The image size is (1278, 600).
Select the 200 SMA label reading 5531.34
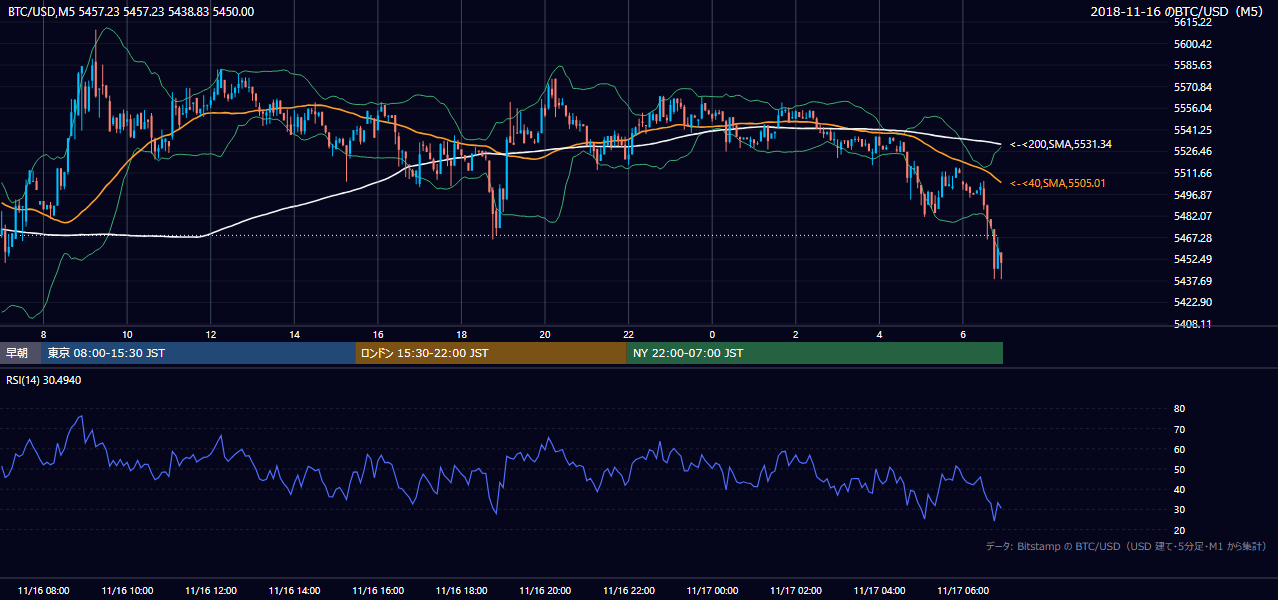pyautogui.click(x=1060, y=145)
